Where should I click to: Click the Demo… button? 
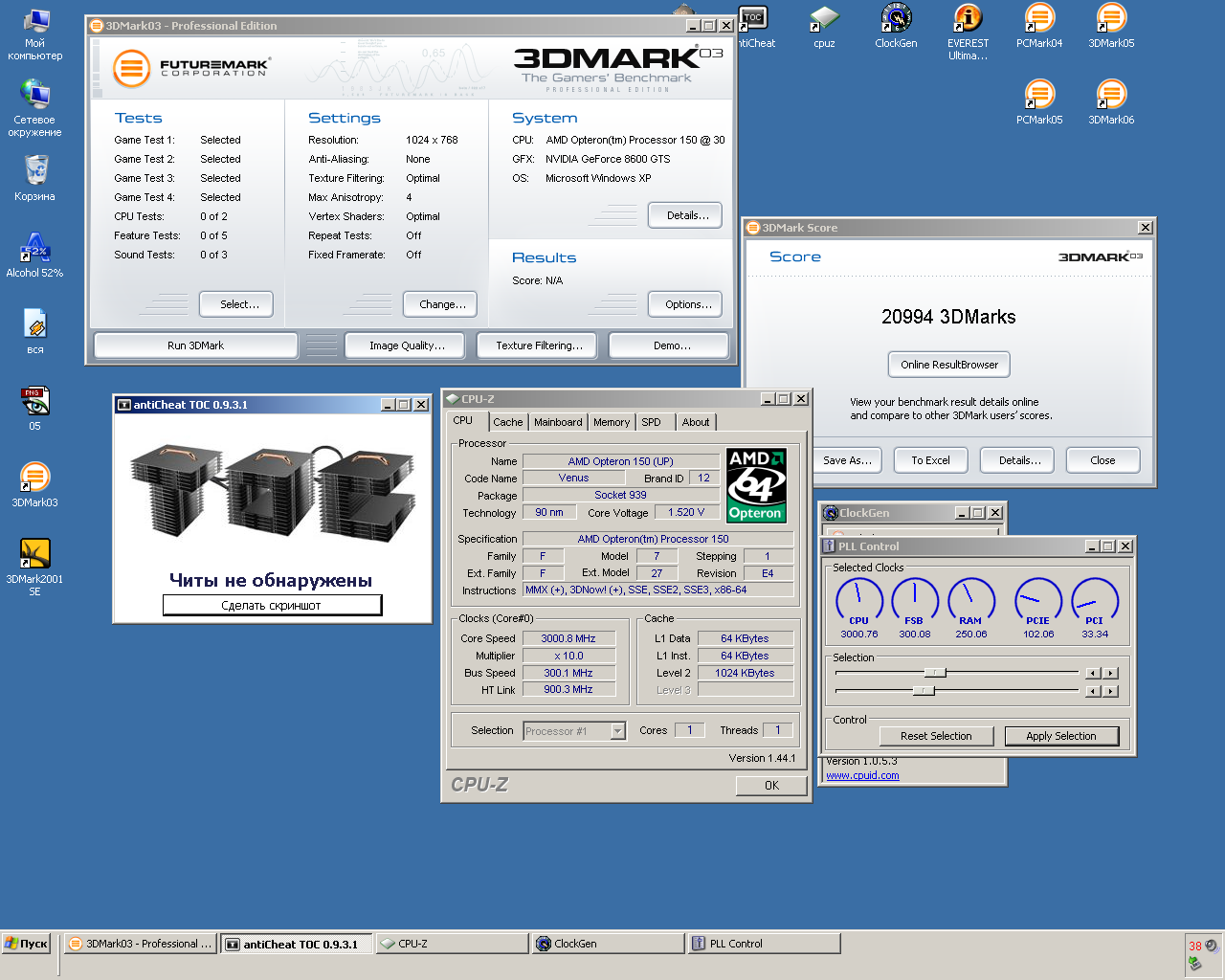pyautogui.click(x=671, y=345)
